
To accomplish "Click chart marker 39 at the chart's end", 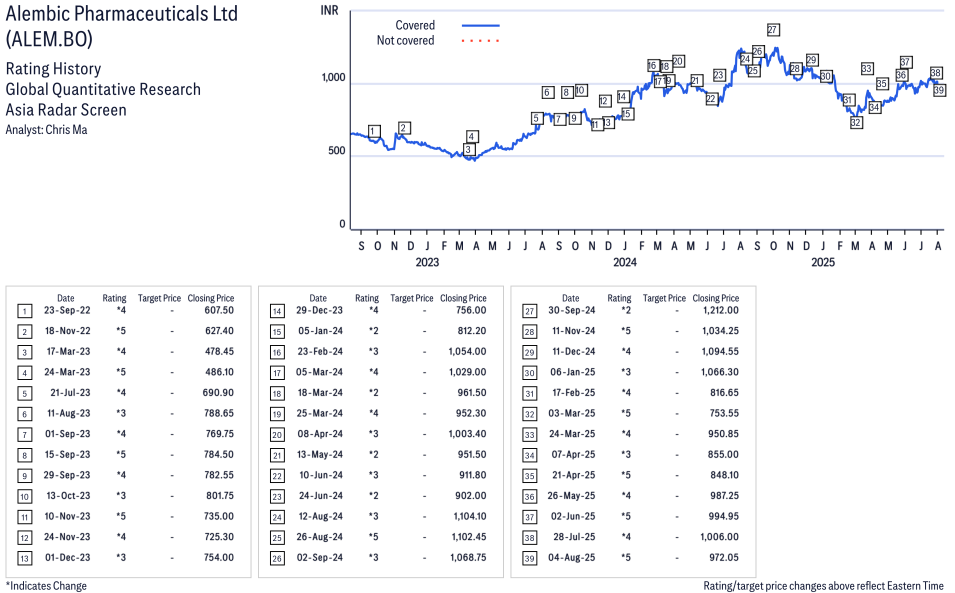I will click(x=939, y=90).
